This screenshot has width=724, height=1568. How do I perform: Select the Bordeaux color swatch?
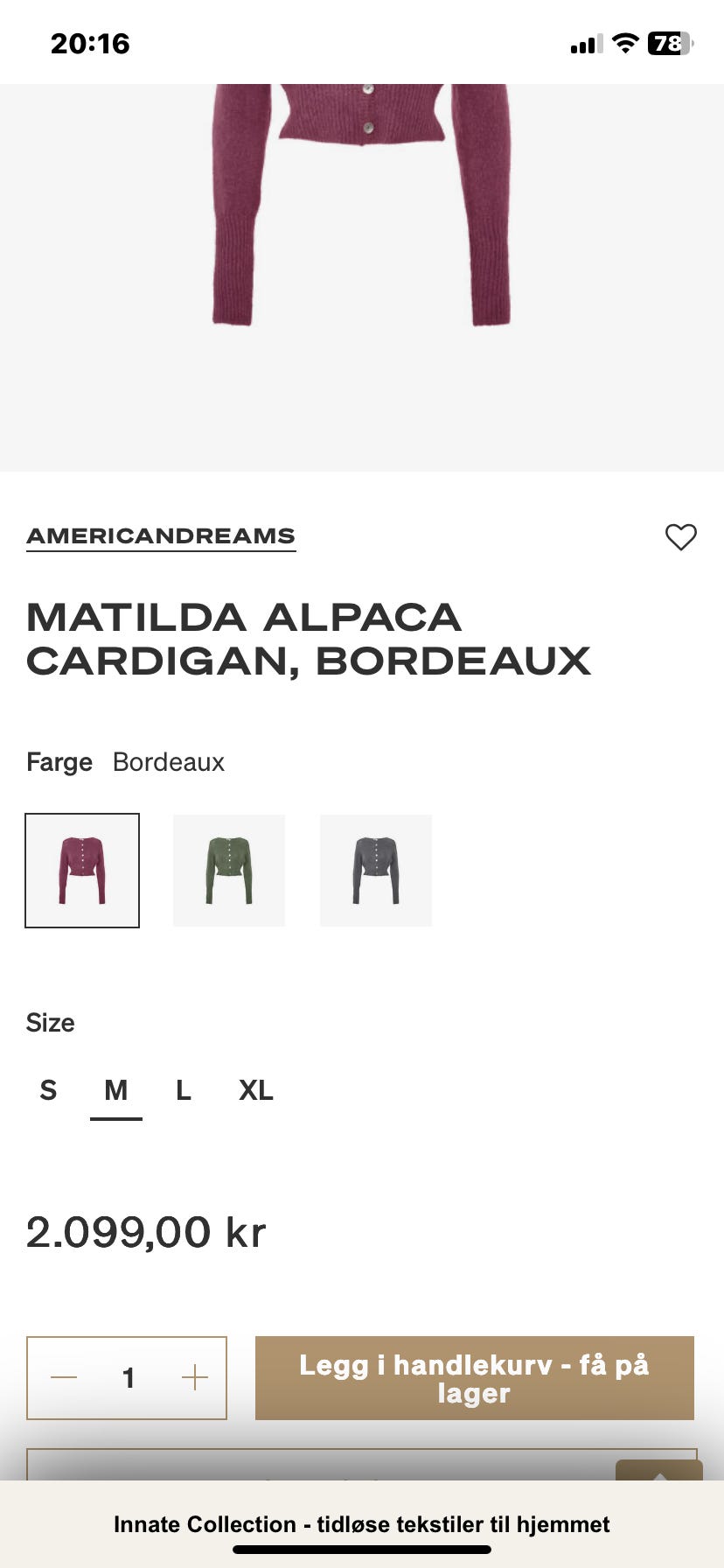coord(82,871)
